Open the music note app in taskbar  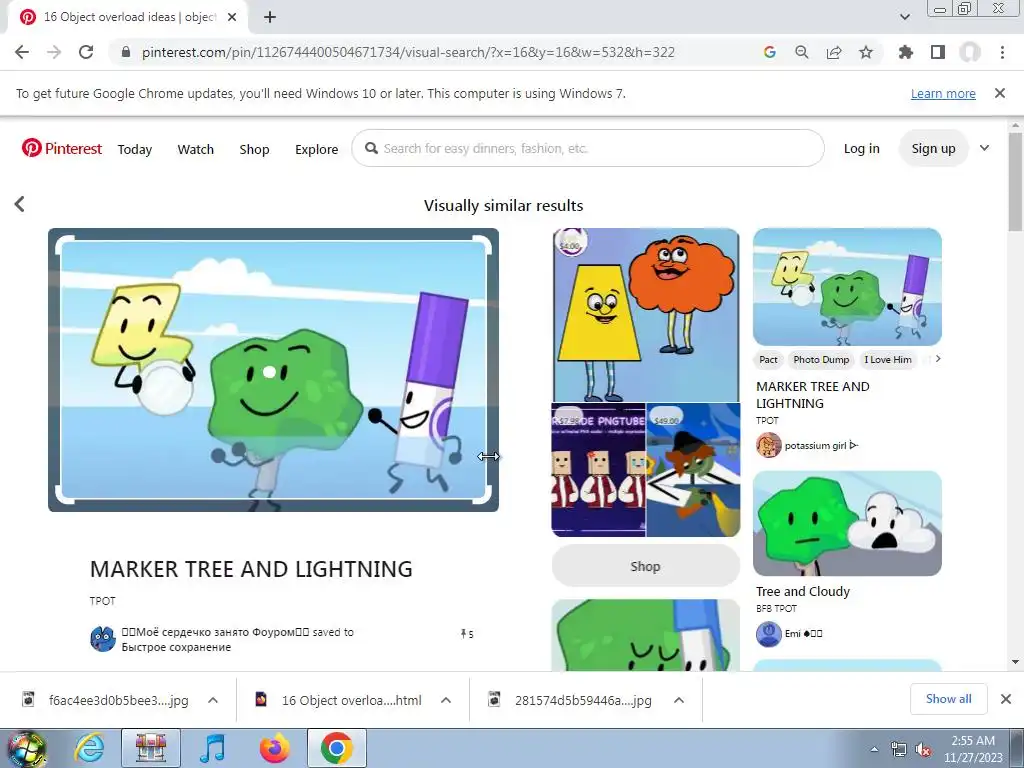tap(212, 748)
